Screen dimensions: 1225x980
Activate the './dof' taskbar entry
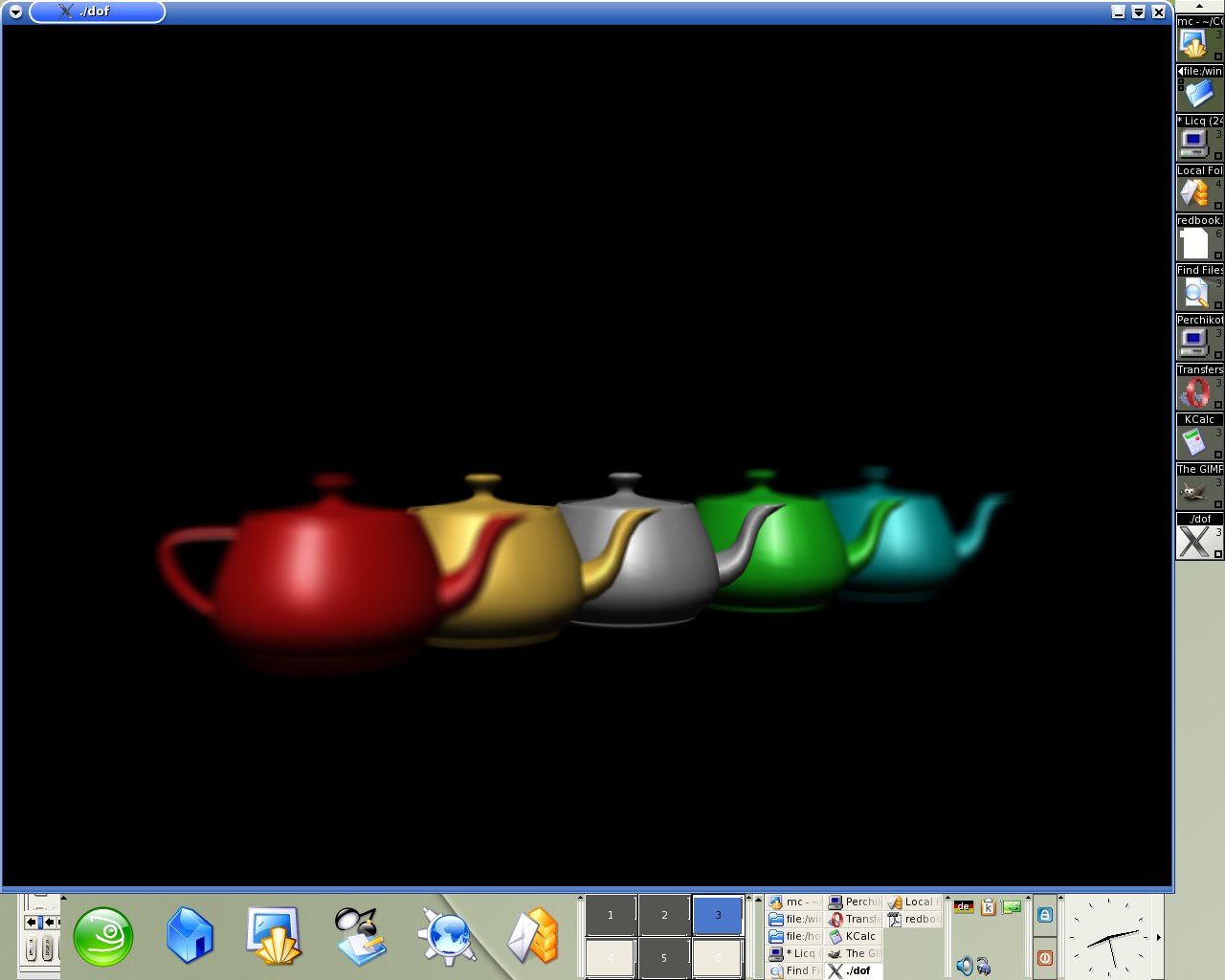click(854, 970)
